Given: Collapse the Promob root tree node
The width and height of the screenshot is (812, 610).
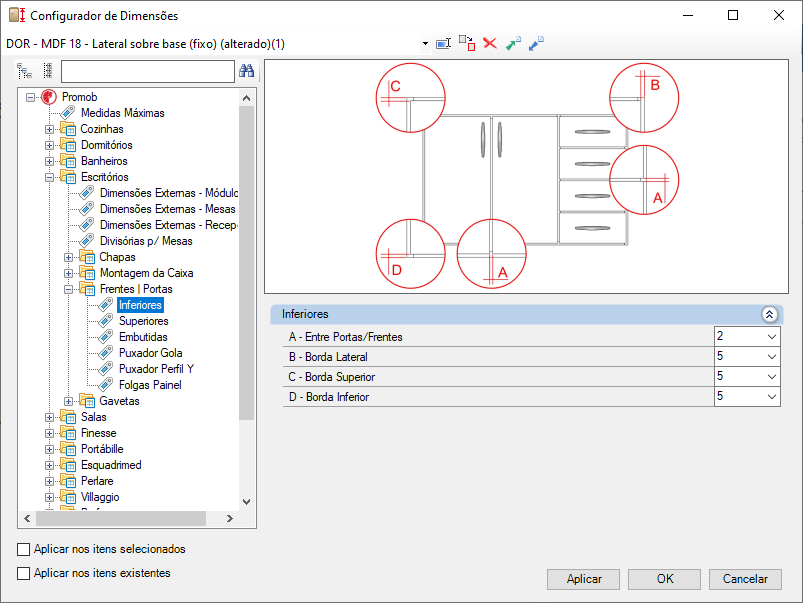Looking at the screenshot, I should tap(31, 97).
